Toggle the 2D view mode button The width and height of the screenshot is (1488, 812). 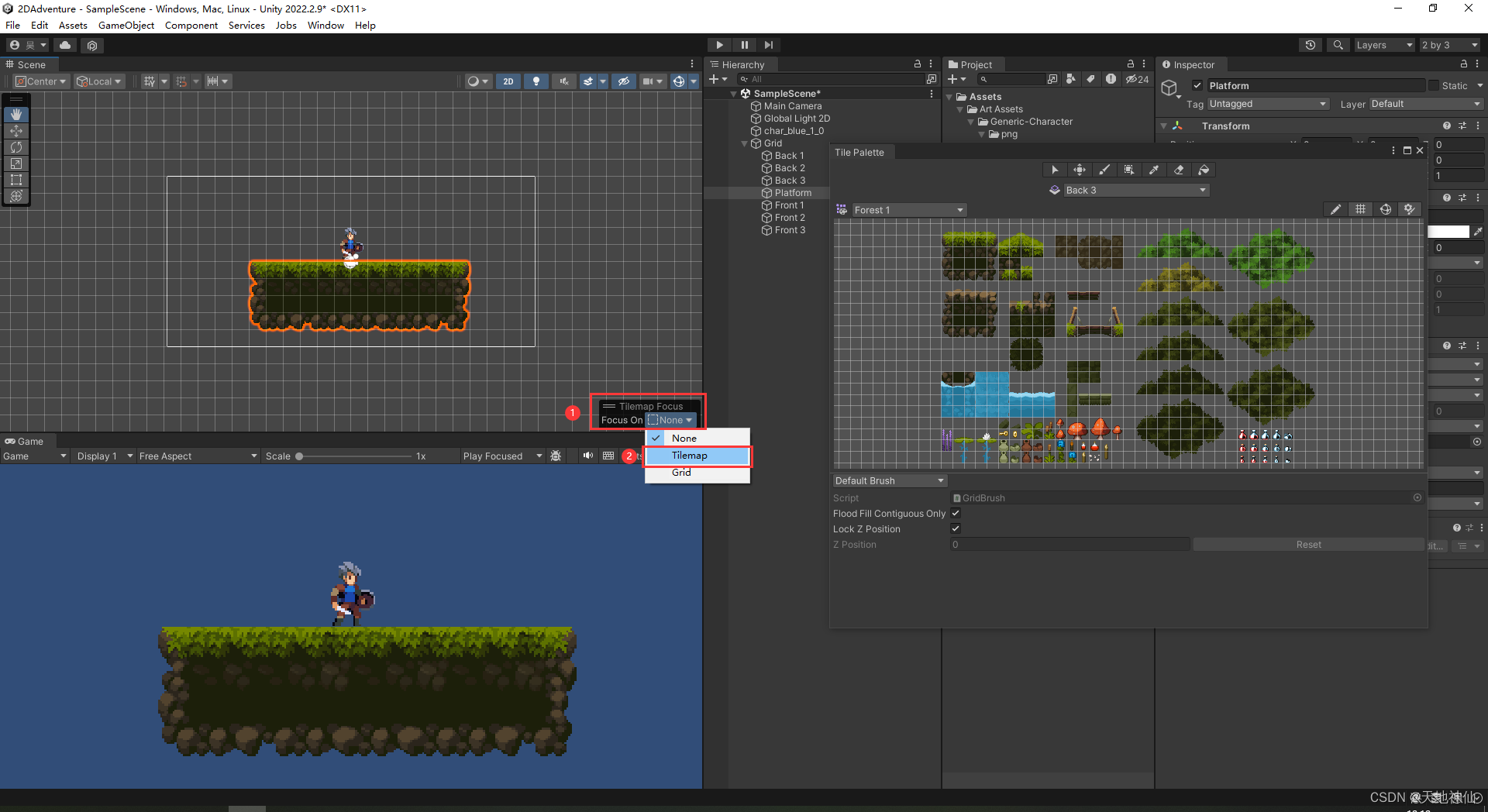click(508, 81)
